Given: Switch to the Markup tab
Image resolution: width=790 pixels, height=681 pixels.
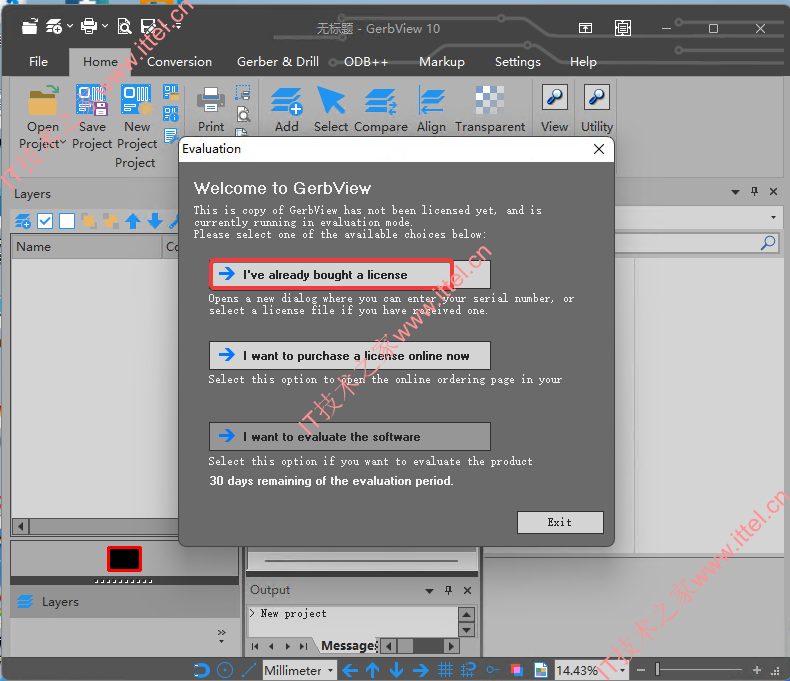Looking at the screenshot, I should [x=442, y=62].
